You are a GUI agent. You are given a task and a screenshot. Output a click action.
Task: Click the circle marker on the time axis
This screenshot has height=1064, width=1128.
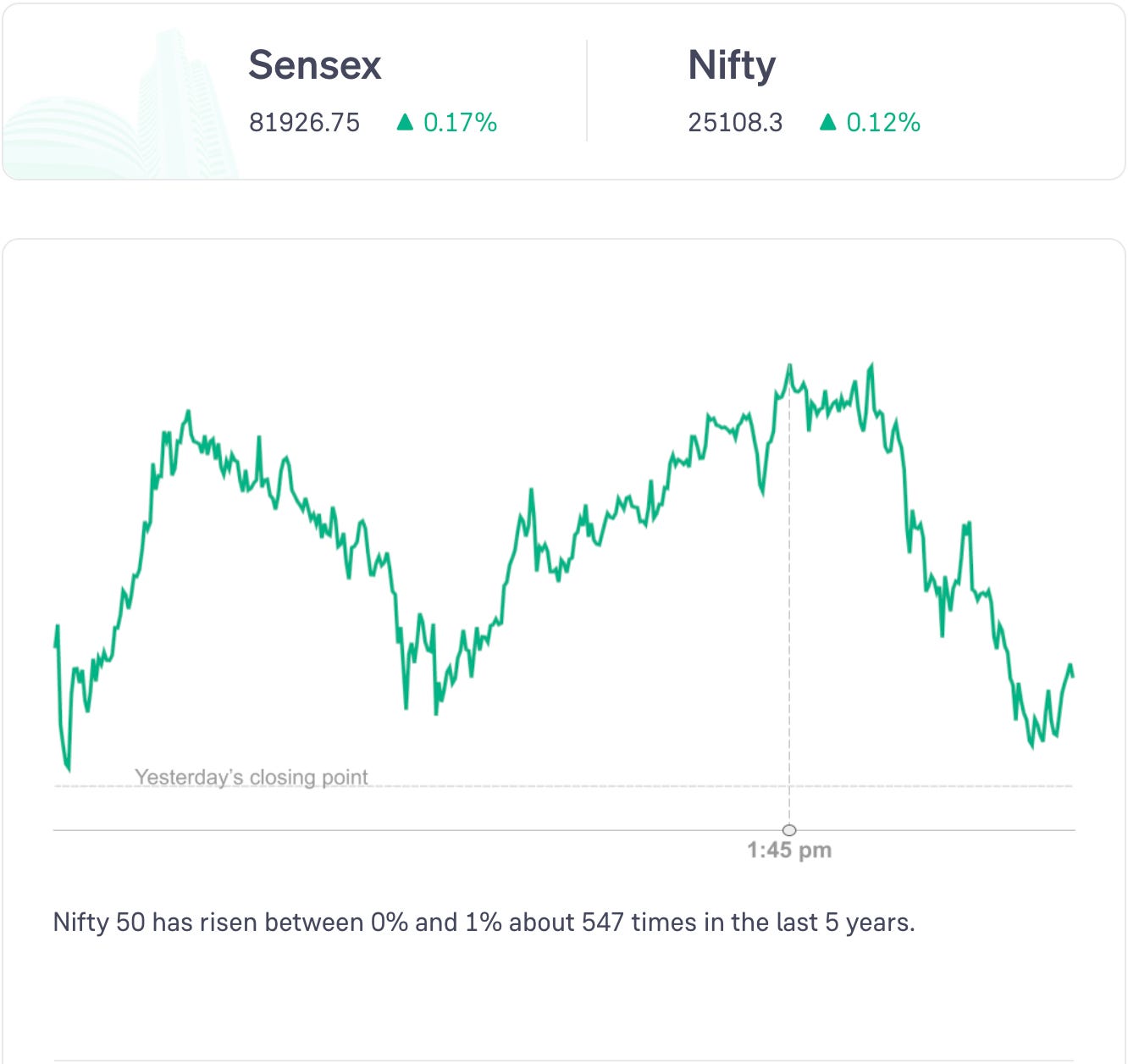[789, 830]
